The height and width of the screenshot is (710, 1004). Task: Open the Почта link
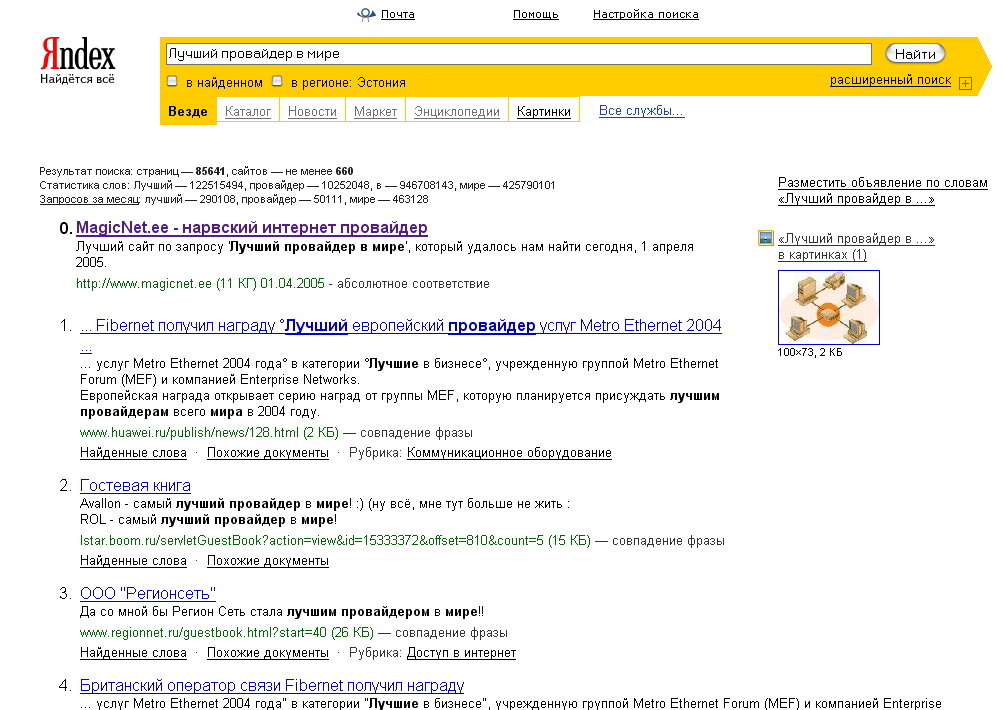pos(398,14)
